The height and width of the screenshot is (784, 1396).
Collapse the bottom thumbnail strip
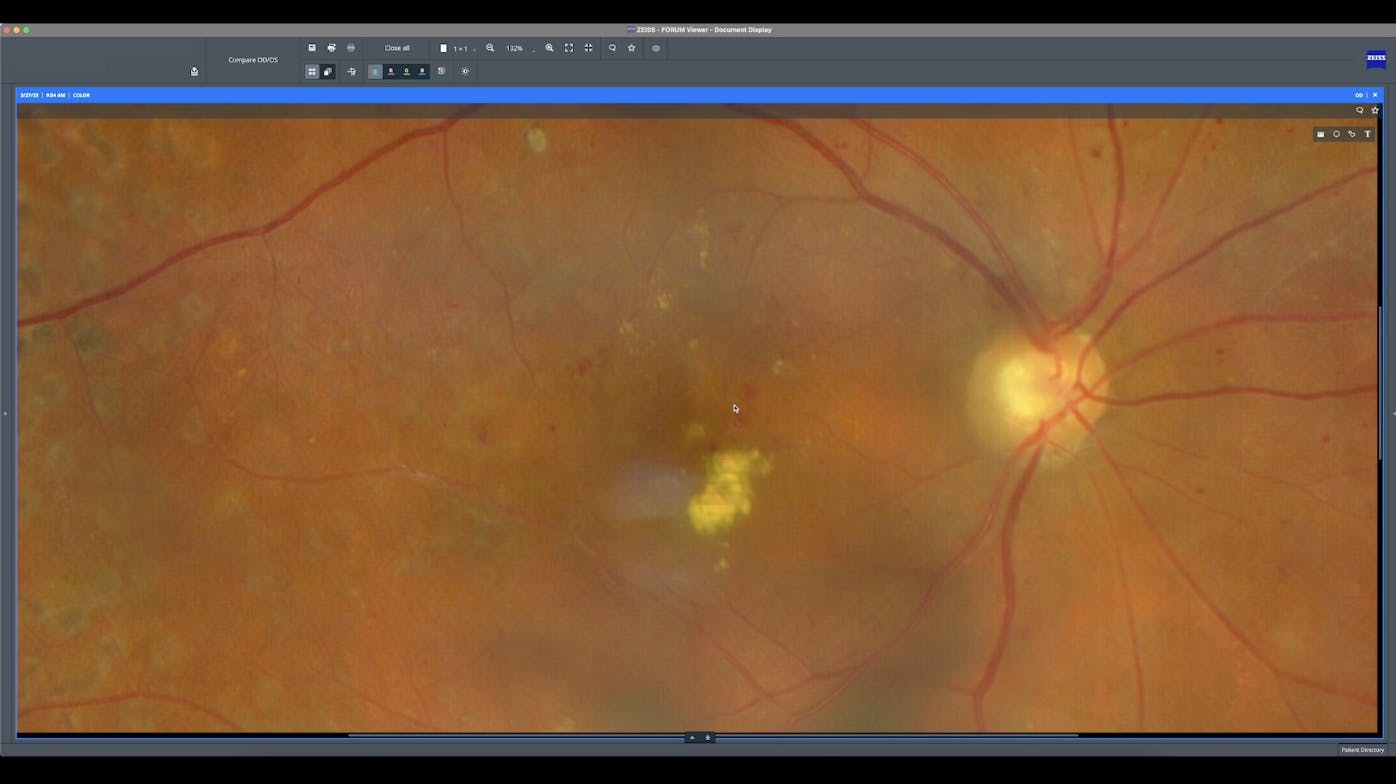click(x=691, y=737)
